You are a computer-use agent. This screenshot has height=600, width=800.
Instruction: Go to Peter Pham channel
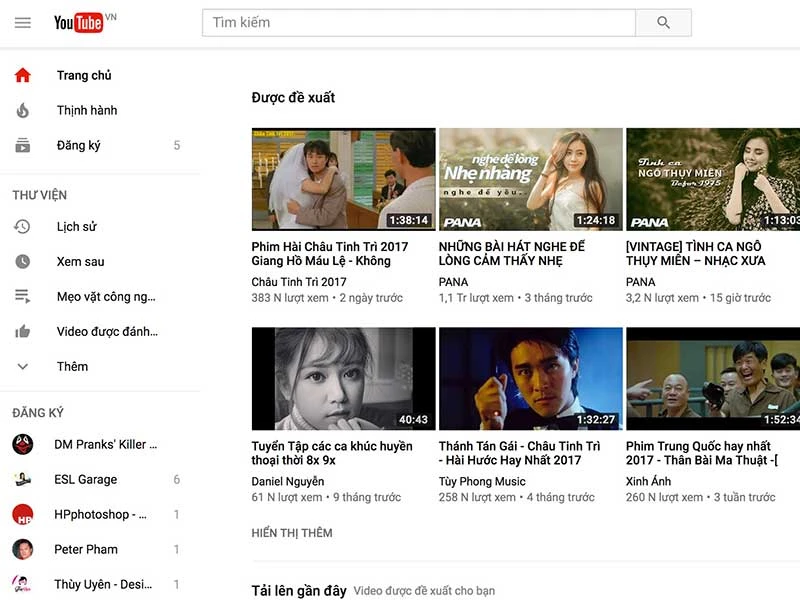(86, 549)
